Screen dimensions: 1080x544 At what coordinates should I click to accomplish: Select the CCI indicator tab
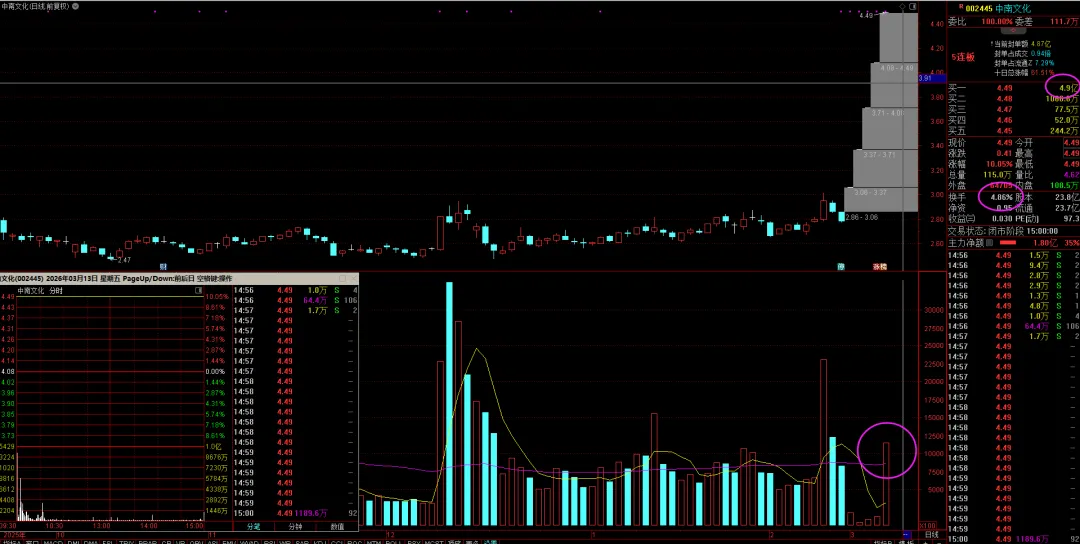[x=336, y=542]
